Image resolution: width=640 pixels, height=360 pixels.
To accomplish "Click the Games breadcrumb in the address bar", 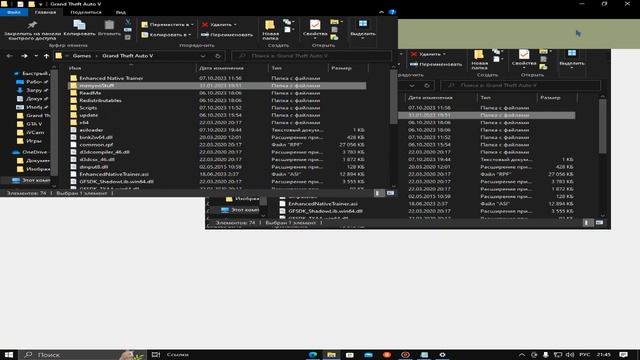I will pos(82,56).
